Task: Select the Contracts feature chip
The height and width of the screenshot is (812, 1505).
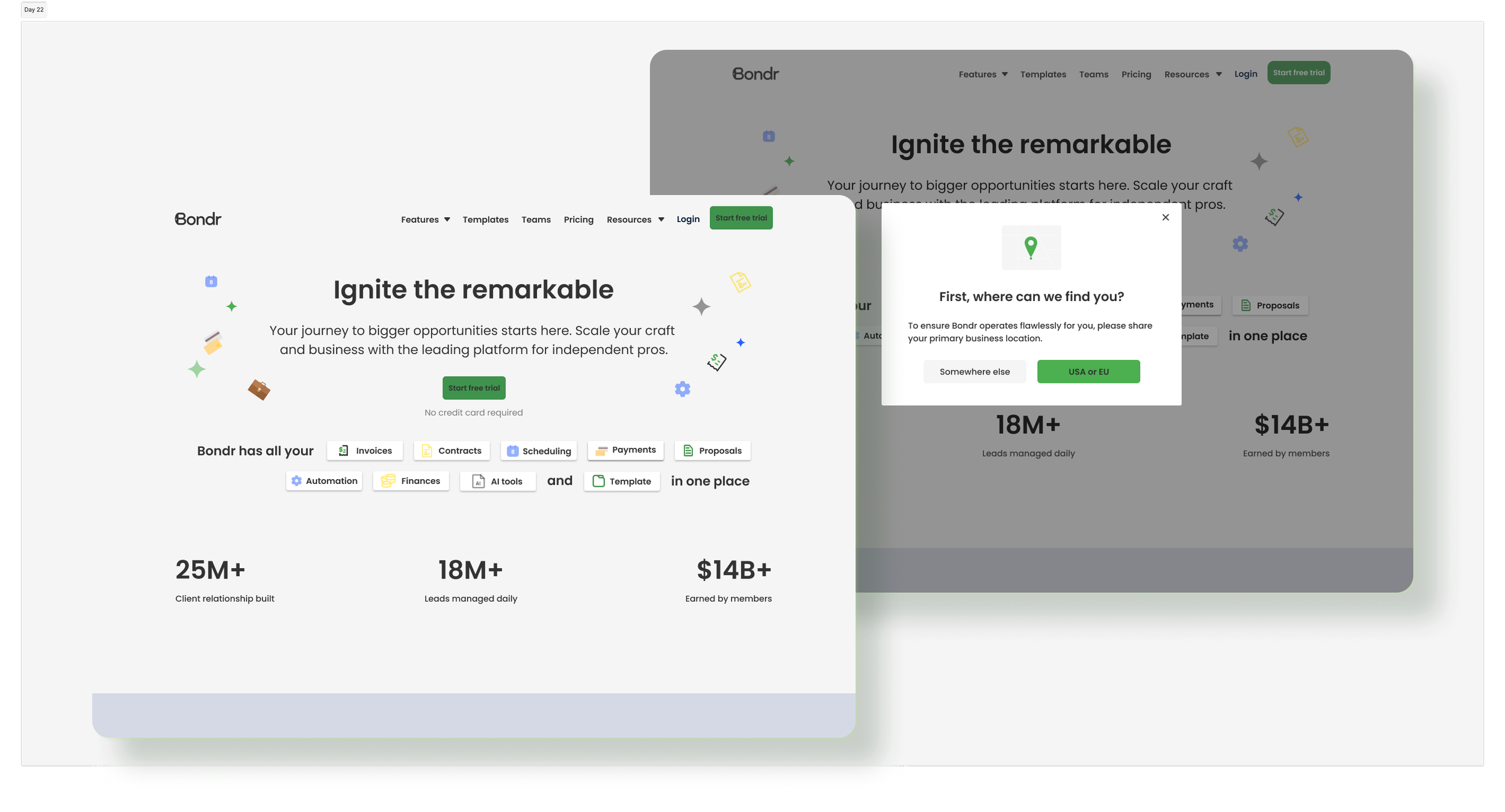Action: [451, 451]
